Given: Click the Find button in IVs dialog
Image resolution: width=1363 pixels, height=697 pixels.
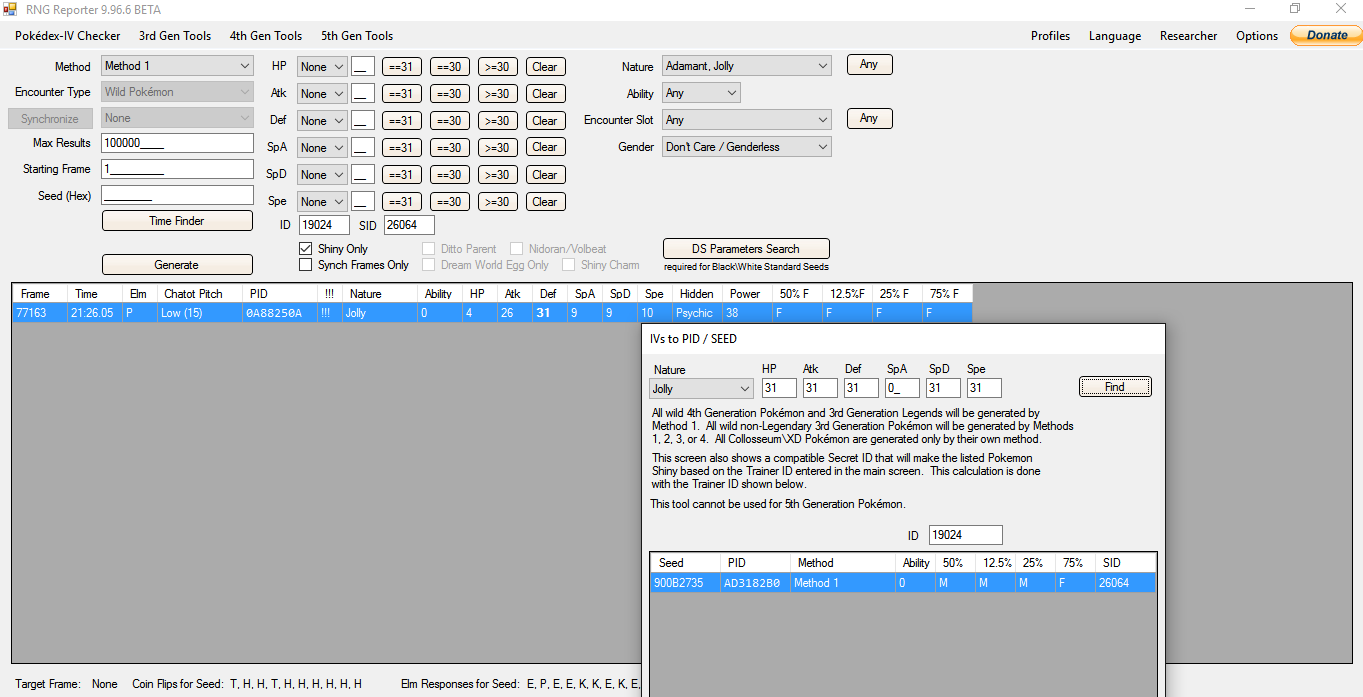Looking at the screenshot, I should click(x=1114, y=387).
